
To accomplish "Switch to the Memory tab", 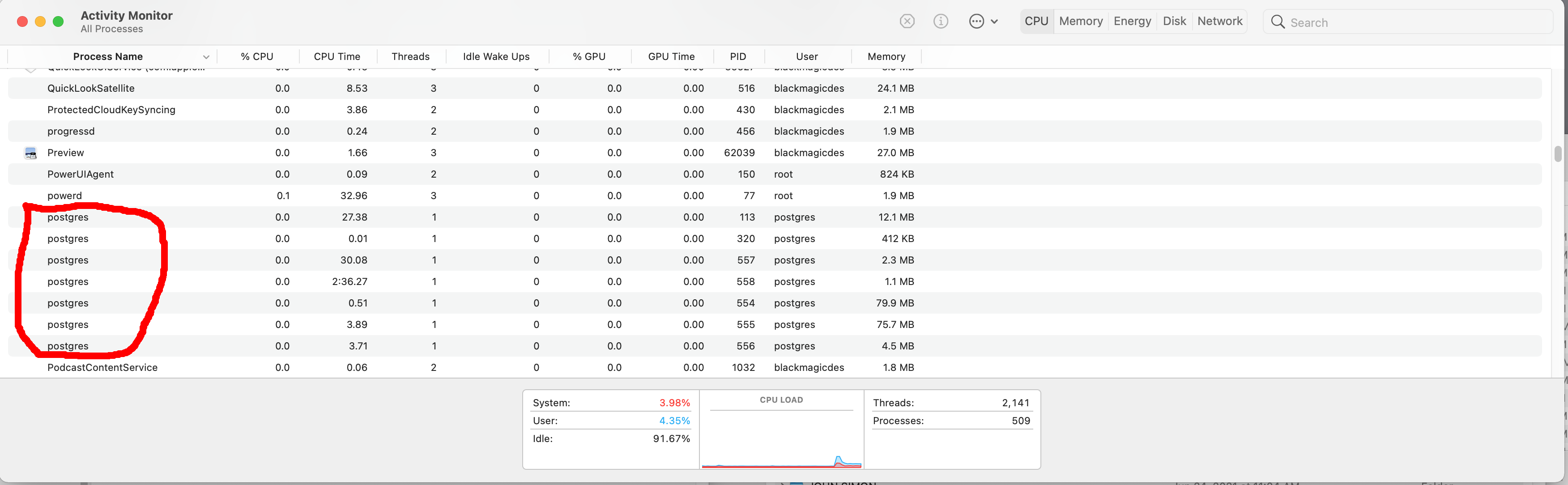I will click(x=1078, y=20).
